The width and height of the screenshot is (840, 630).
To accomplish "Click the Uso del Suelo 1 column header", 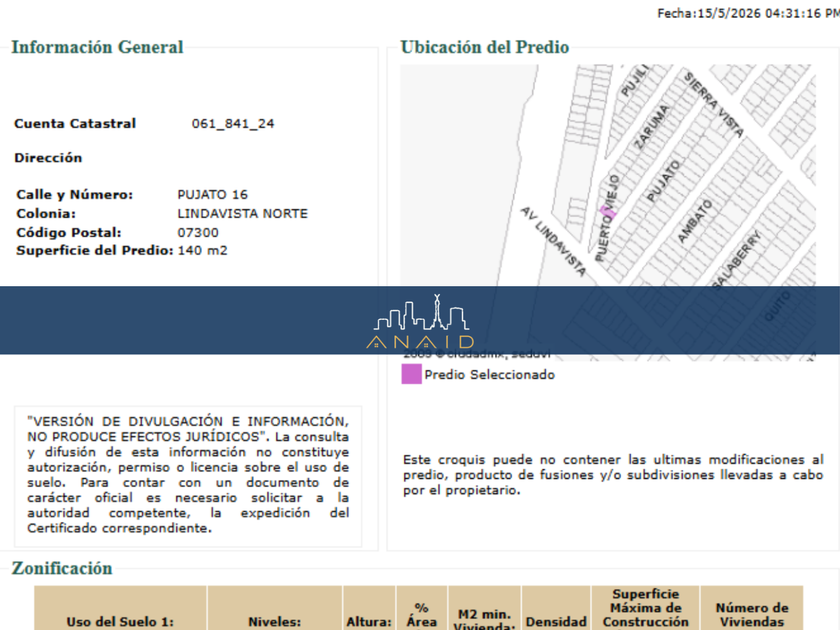I will 120,621.
